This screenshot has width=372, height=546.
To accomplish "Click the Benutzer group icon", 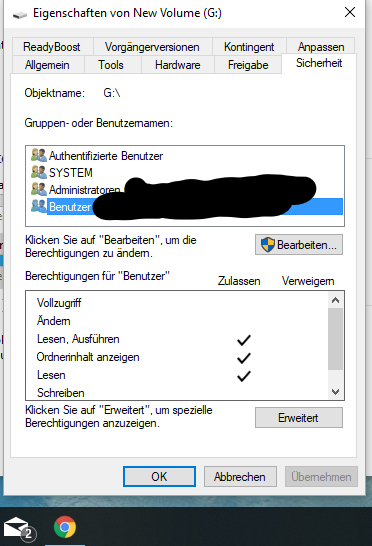I will (39, 206).
